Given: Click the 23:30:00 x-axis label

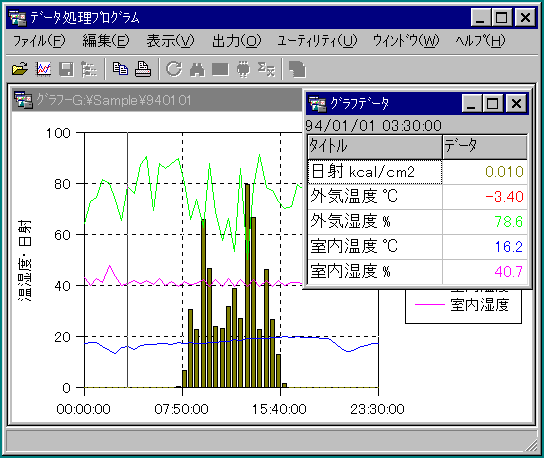Looking at the screenshot, I should coord(377,409).
